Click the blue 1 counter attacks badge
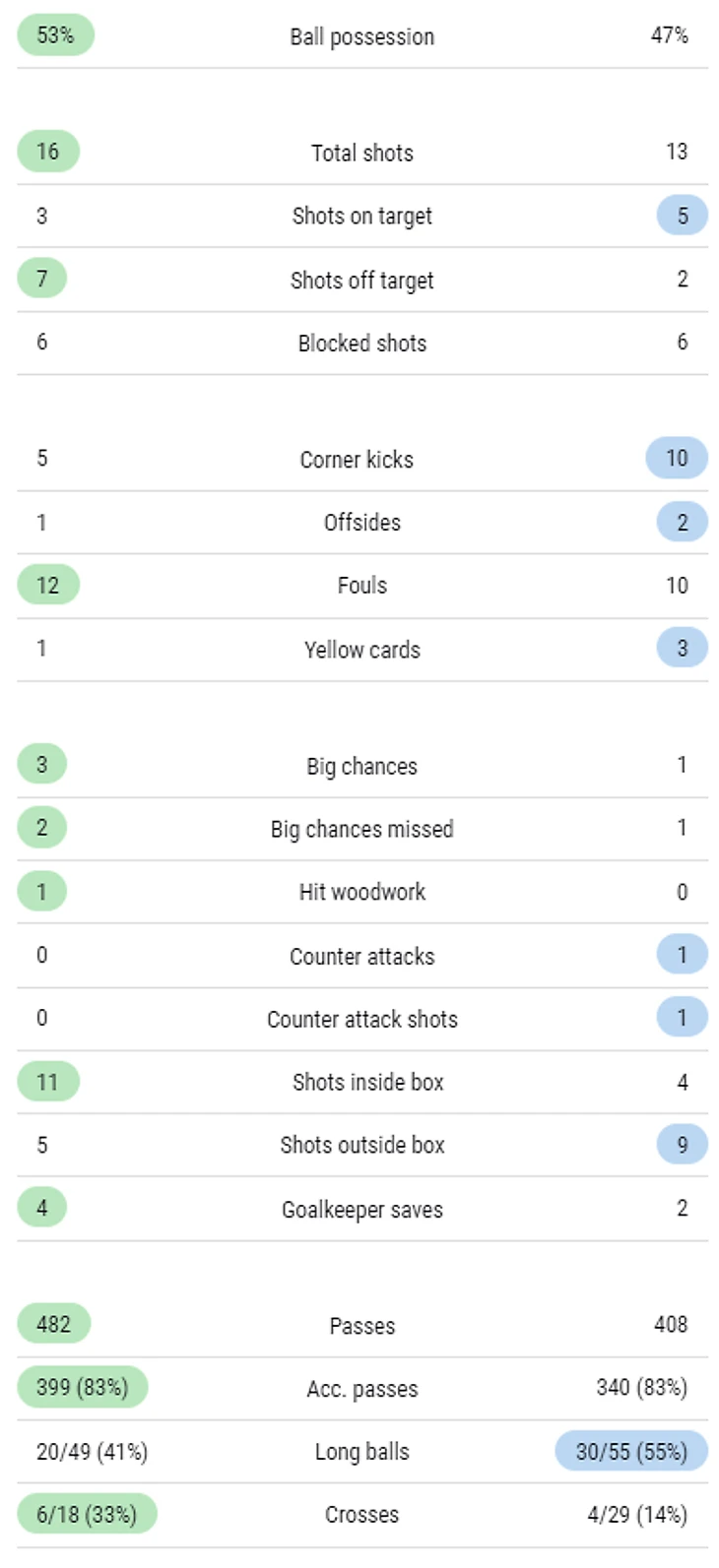Screen dimensions: 719x1568 (x=683, y=955)
